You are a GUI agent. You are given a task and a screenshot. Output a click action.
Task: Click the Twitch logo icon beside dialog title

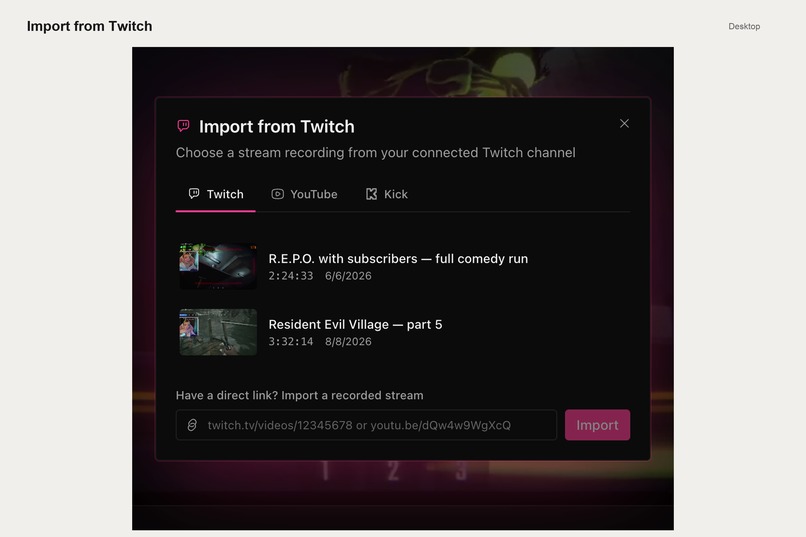pos(184,126)
